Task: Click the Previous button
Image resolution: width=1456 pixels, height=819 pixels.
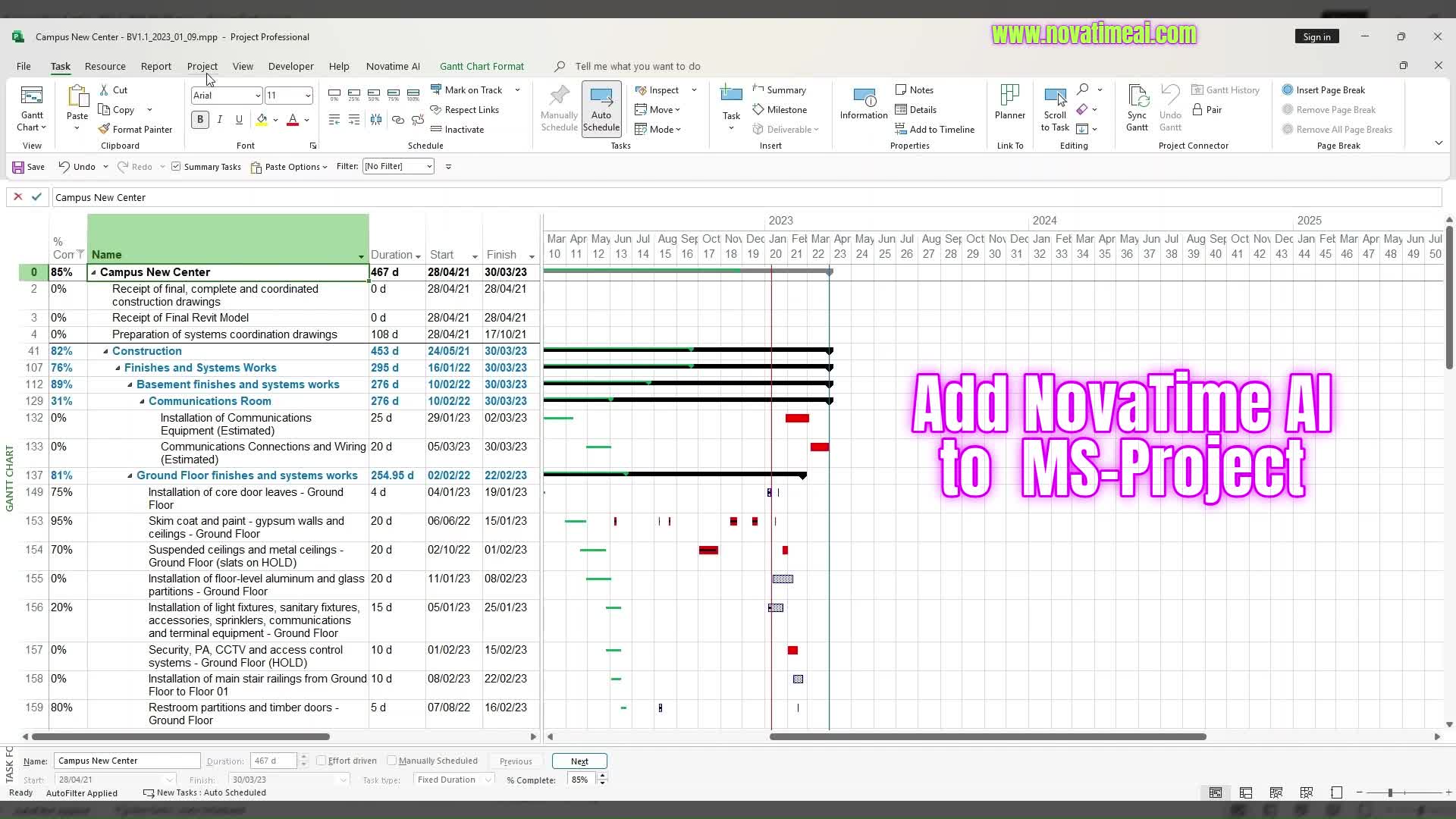Action: click(516, 761)
